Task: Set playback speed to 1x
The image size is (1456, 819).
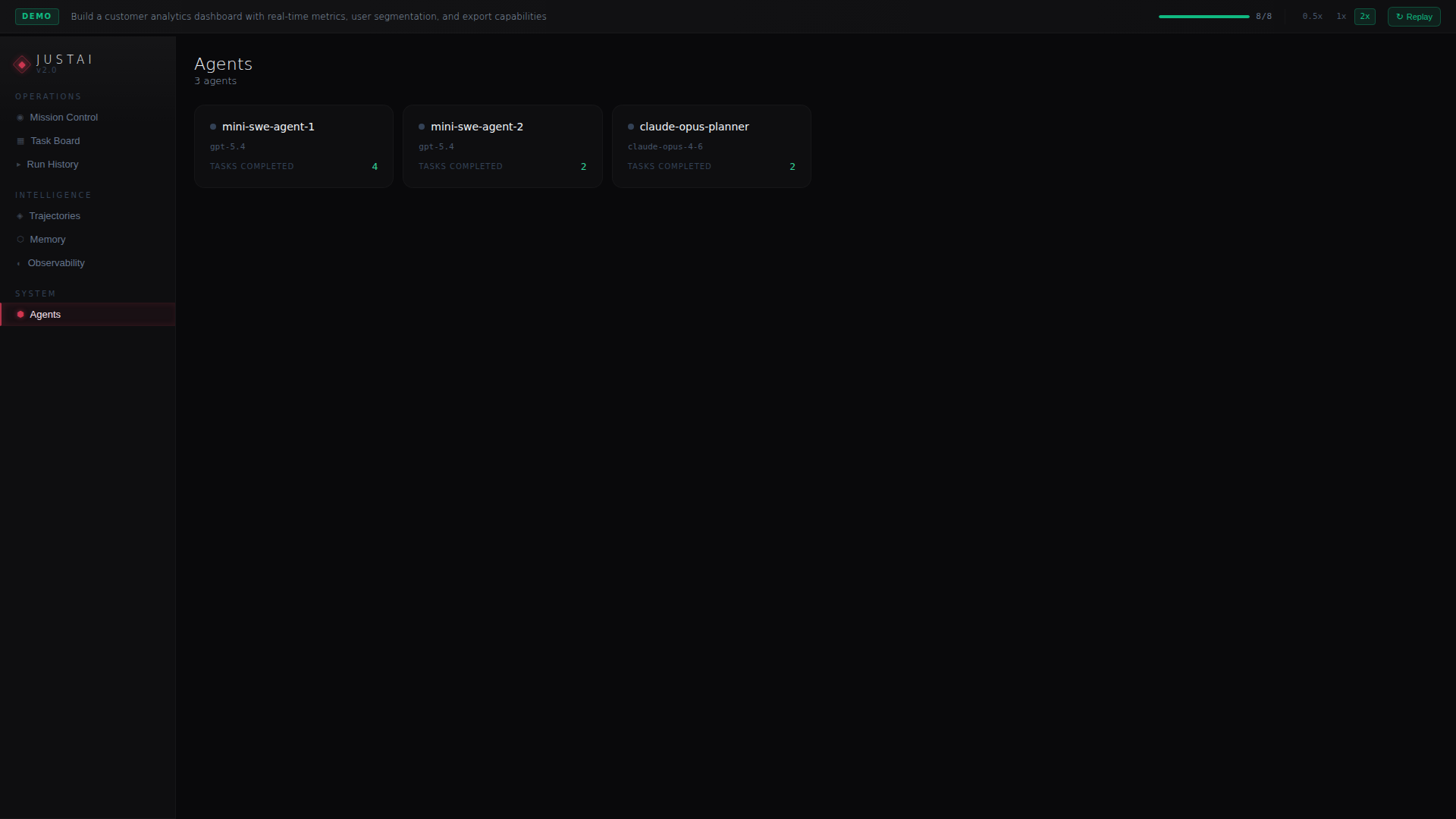Action: (1341, 17)
